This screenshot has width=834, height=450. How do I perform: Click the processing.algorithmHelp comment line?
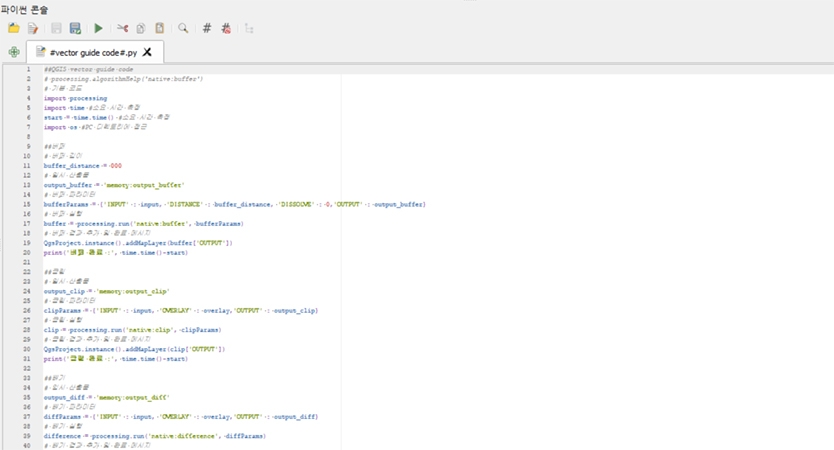[123, 79]
